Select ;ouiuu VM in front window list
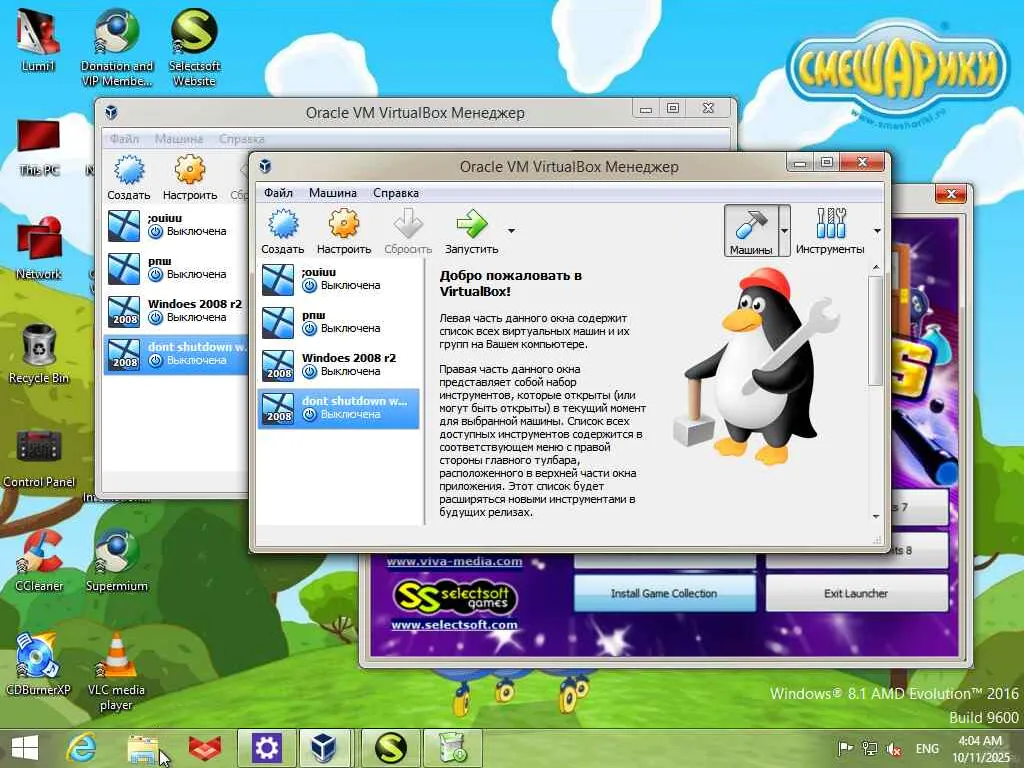 (338, 279)
